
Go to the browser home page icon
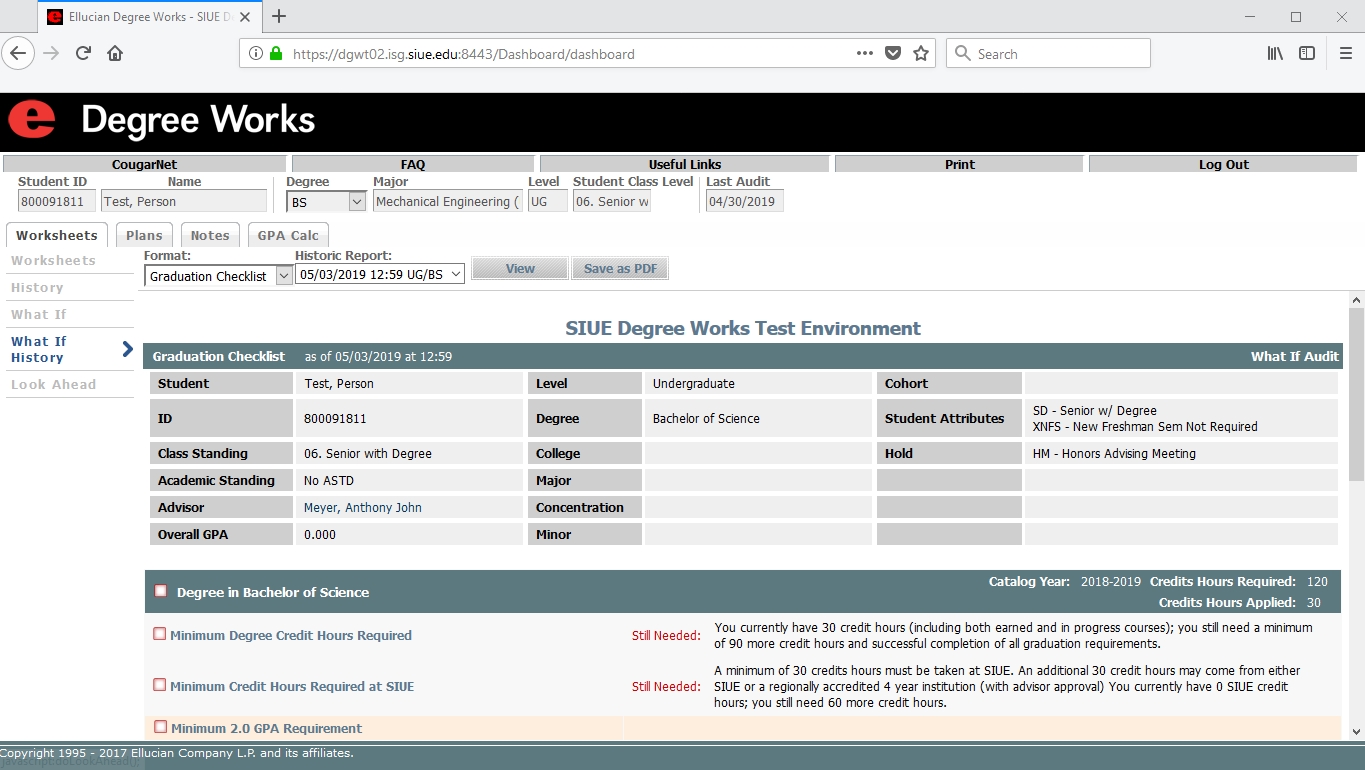(115, 54)
